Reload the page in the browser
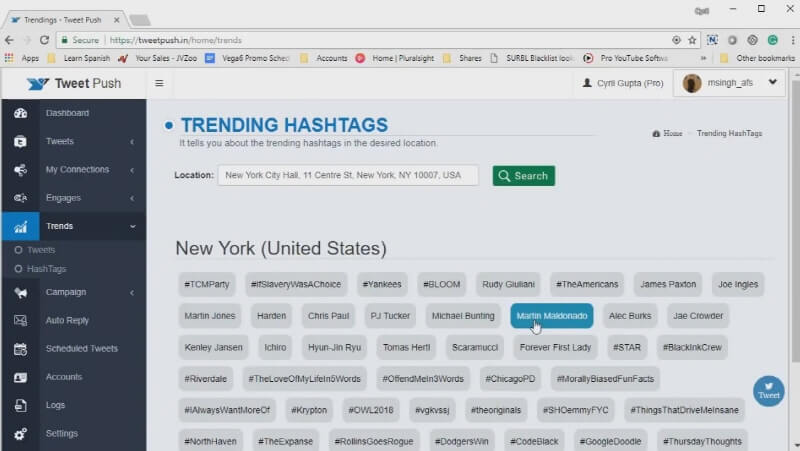The width and height of the screenshot is (800, 451). [44, 40]
